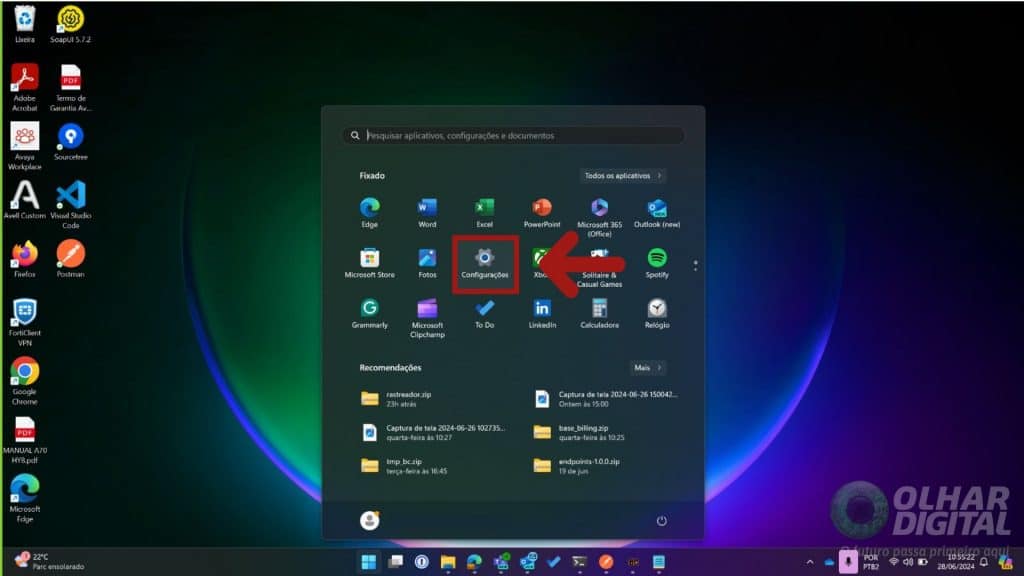The height and width of the screenshot is (576, 1024).
Task: Select the Lixeira desktop icon
Action: click(25, 25)
